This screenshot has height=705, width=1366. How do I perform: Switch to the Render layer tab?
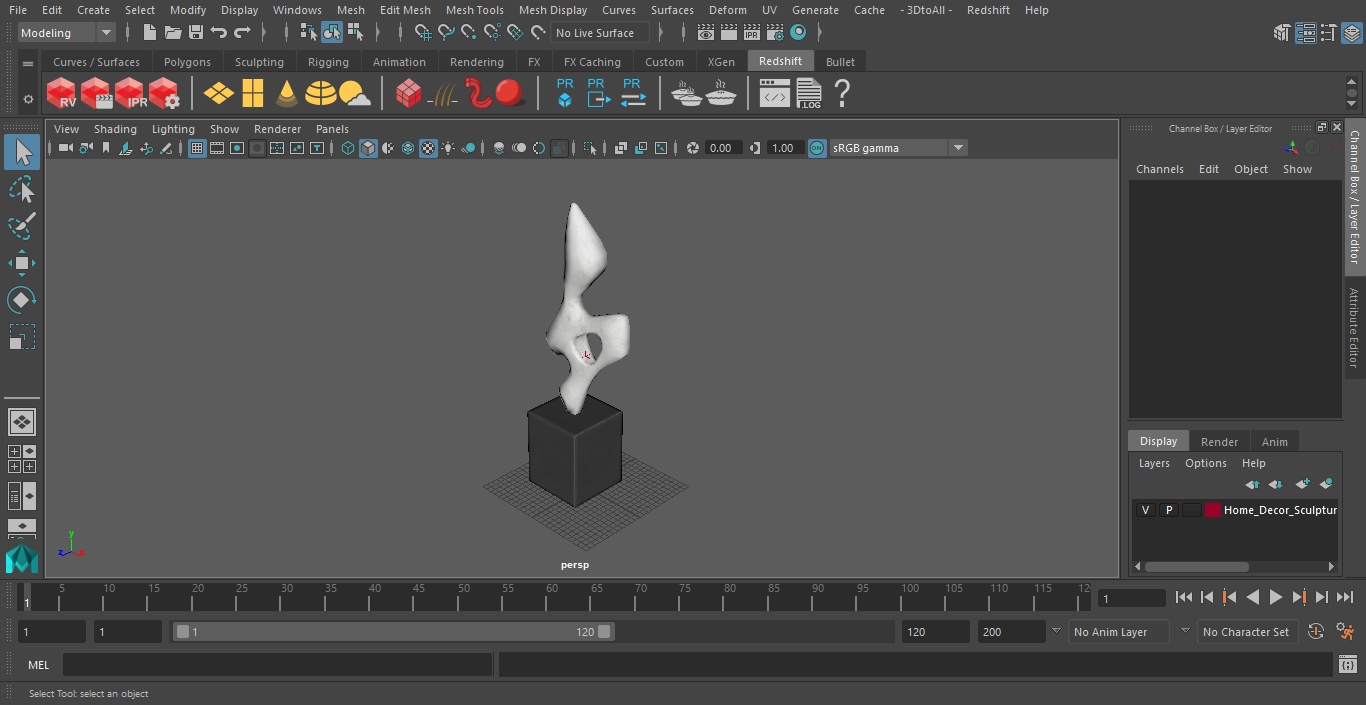click(1219, 441)
